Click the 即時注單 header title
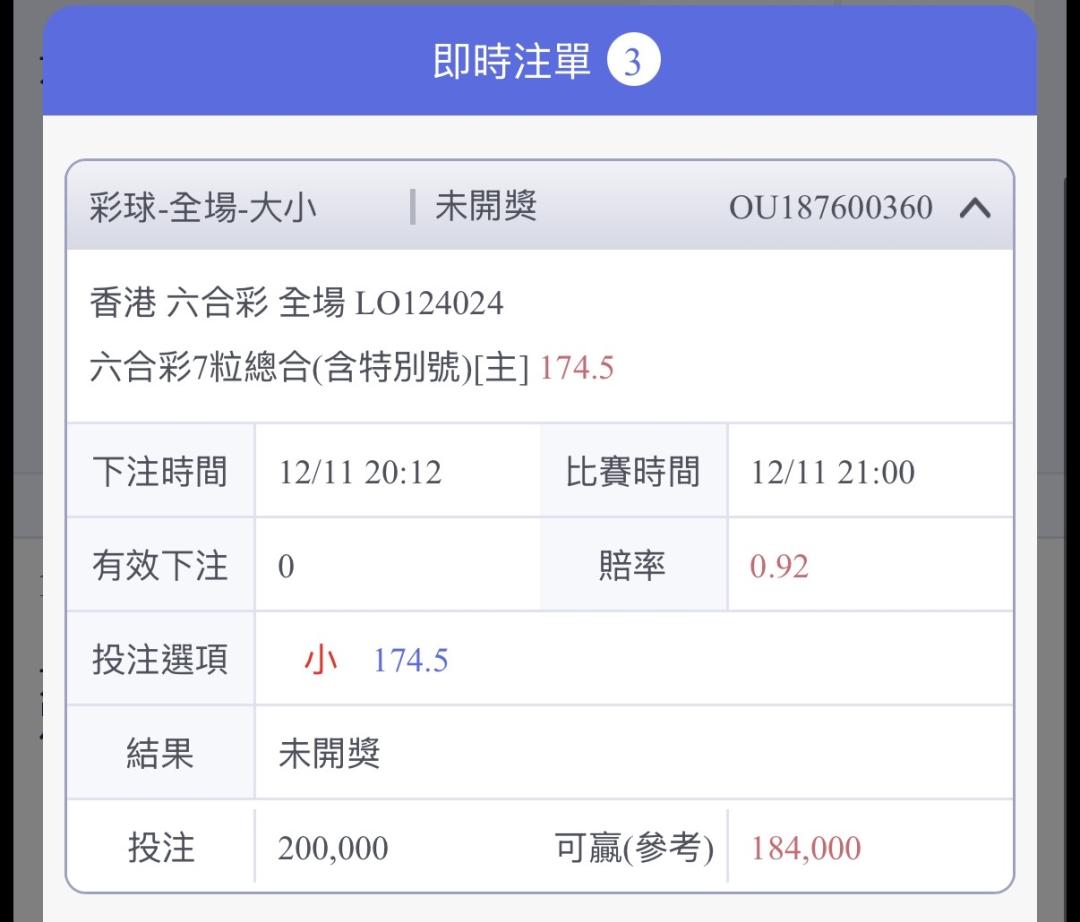1080x922 pixels. (512, 62)
